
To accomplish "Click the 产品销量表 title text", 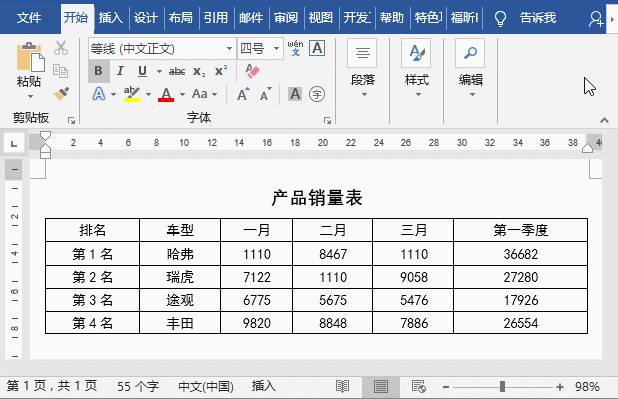I will [x=316, y=198].
